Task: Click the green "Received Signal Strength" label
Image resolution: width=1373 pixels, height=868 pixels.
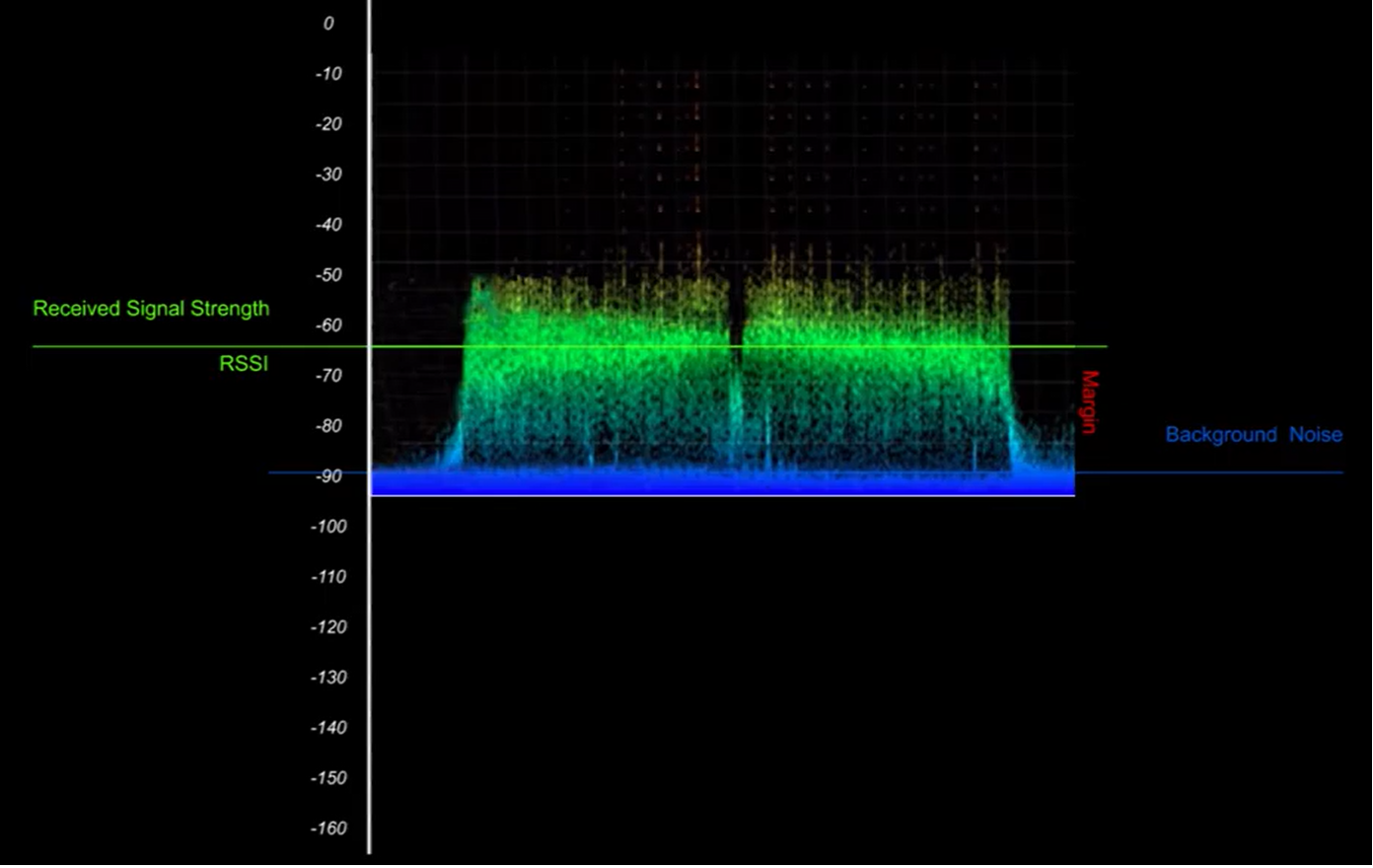Action: pos(151,308)
